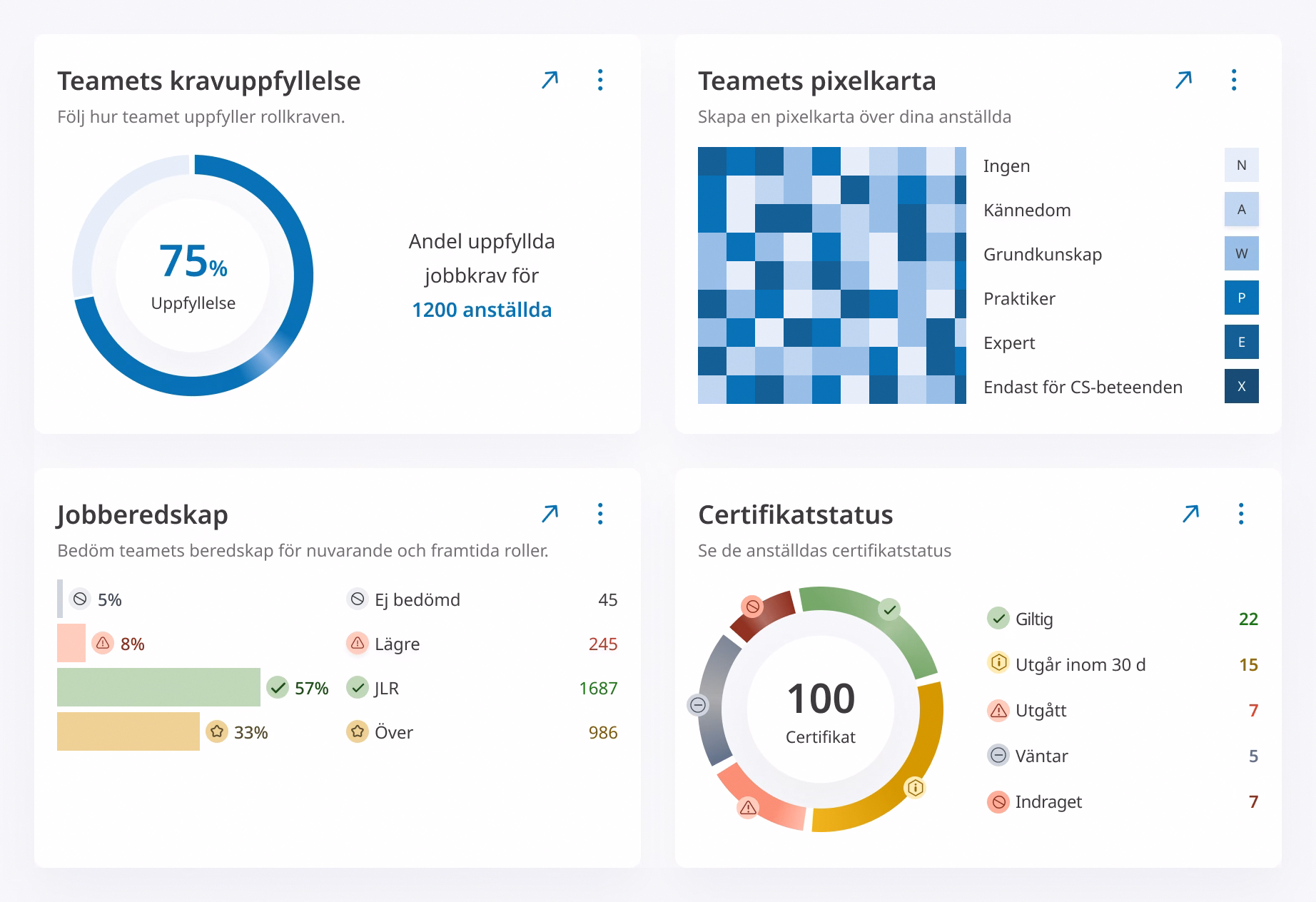The height and width of the screenshot is (902, 1316).
Task: Click the warning icon beside 8%
Action: tap(103, 643)
